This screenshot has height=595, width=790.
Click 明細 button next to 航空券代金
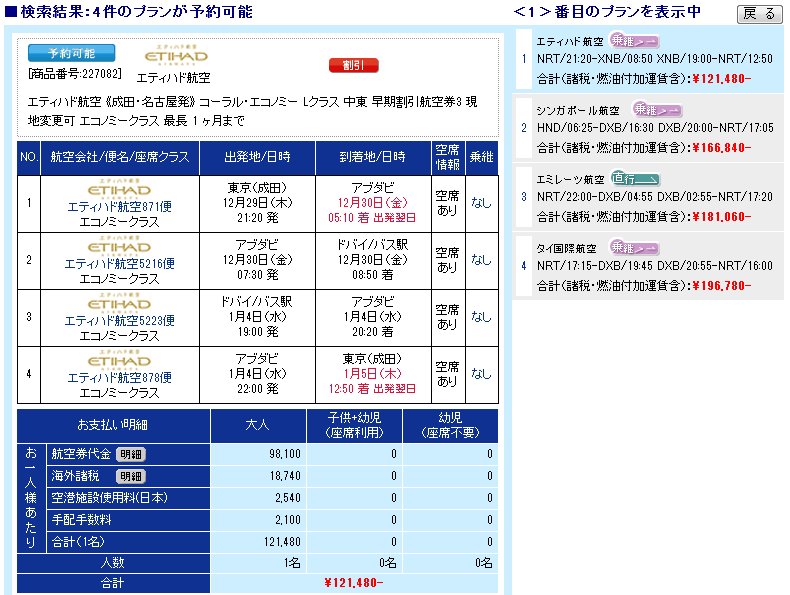tap(131, 454)
